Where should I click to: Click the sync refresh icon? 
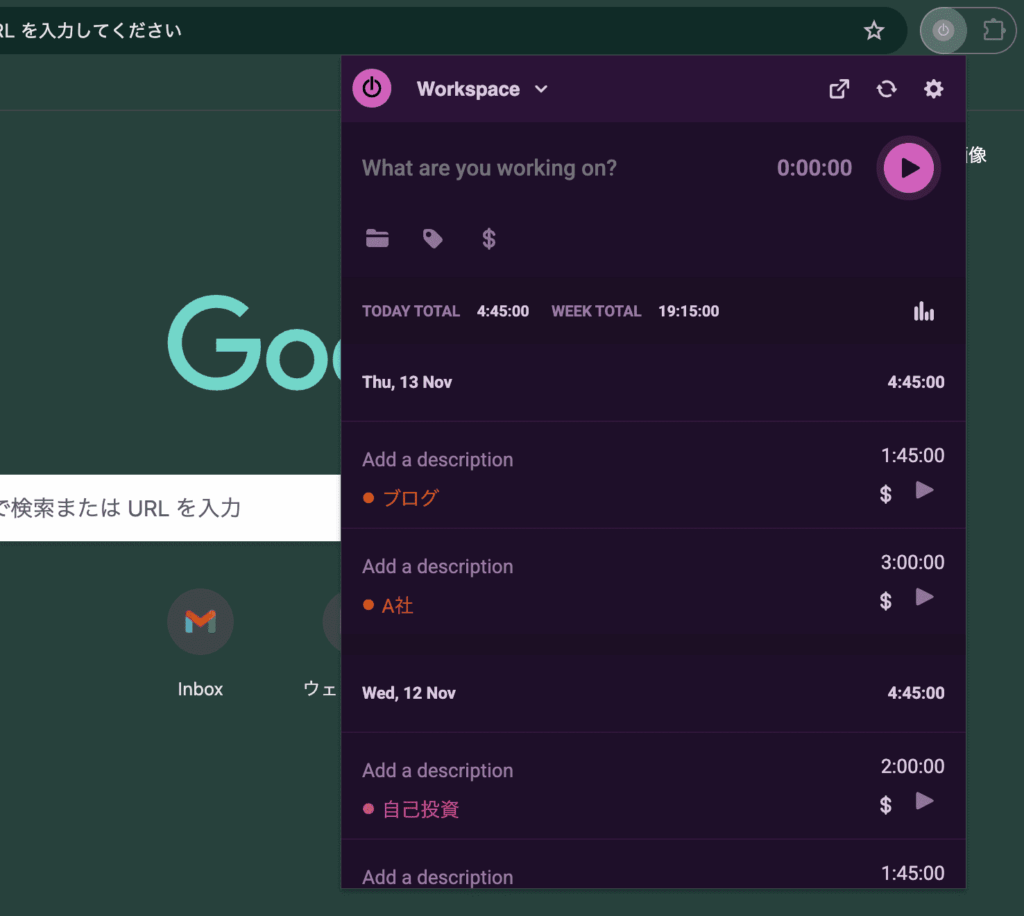pyautogui.click(x=886, y=89)
